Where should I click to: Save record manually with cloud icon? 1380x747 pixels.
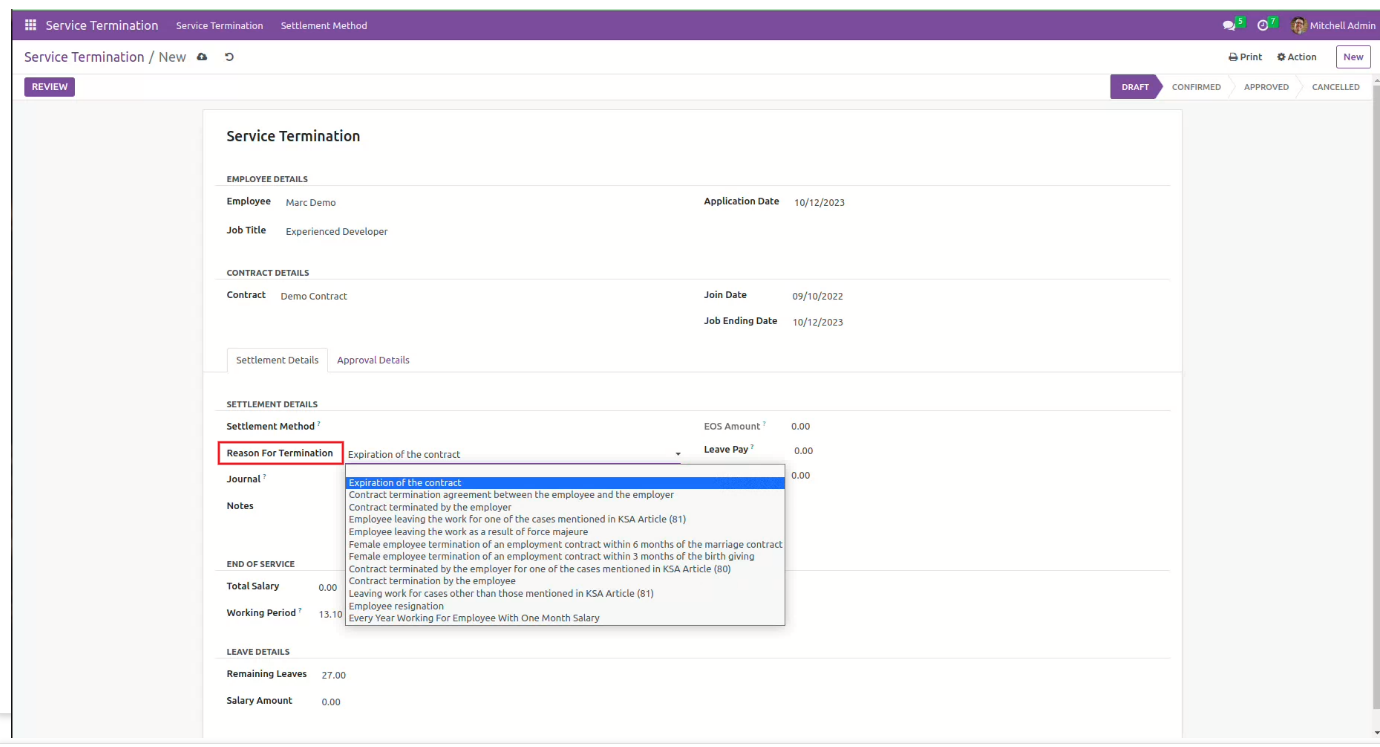(202, 57)
